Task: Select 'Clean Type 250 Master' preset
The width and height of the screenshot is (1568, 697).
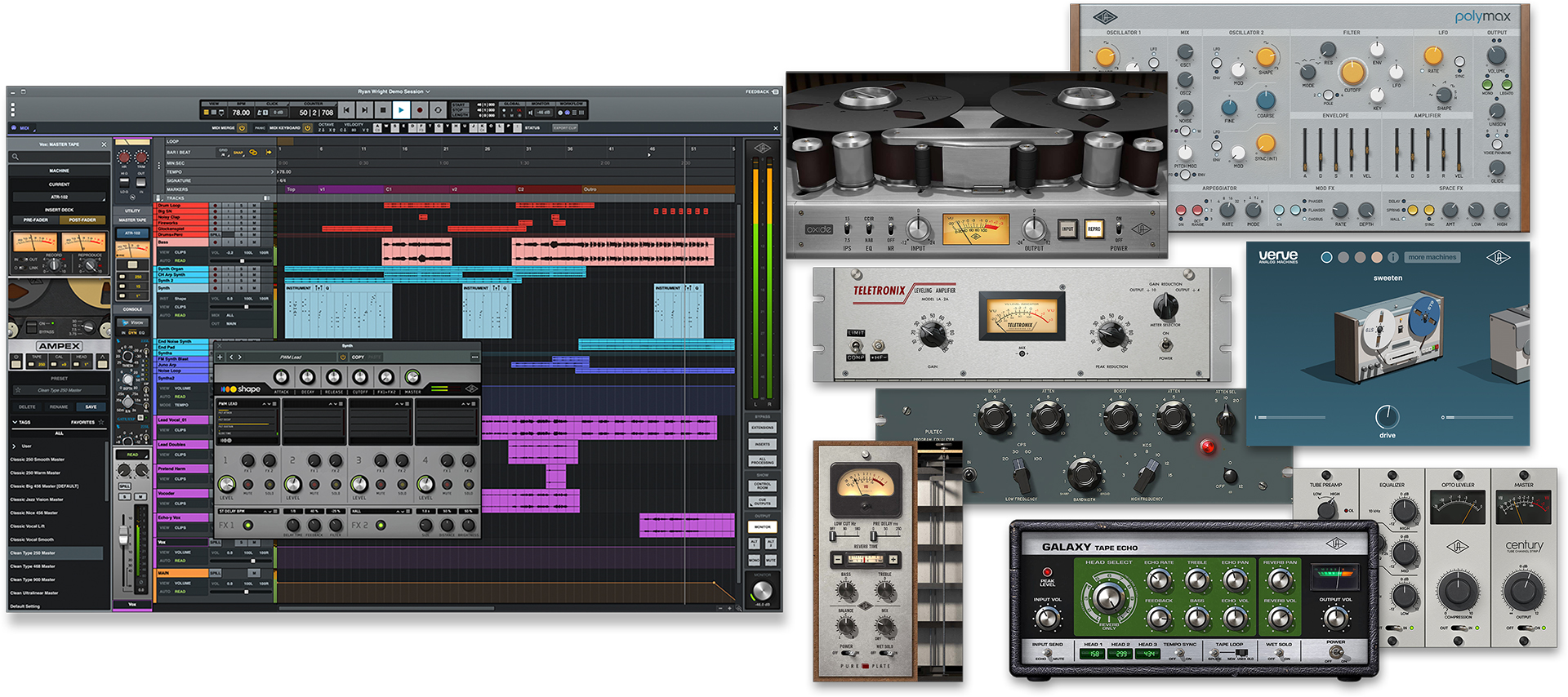Action: [56, 553]
